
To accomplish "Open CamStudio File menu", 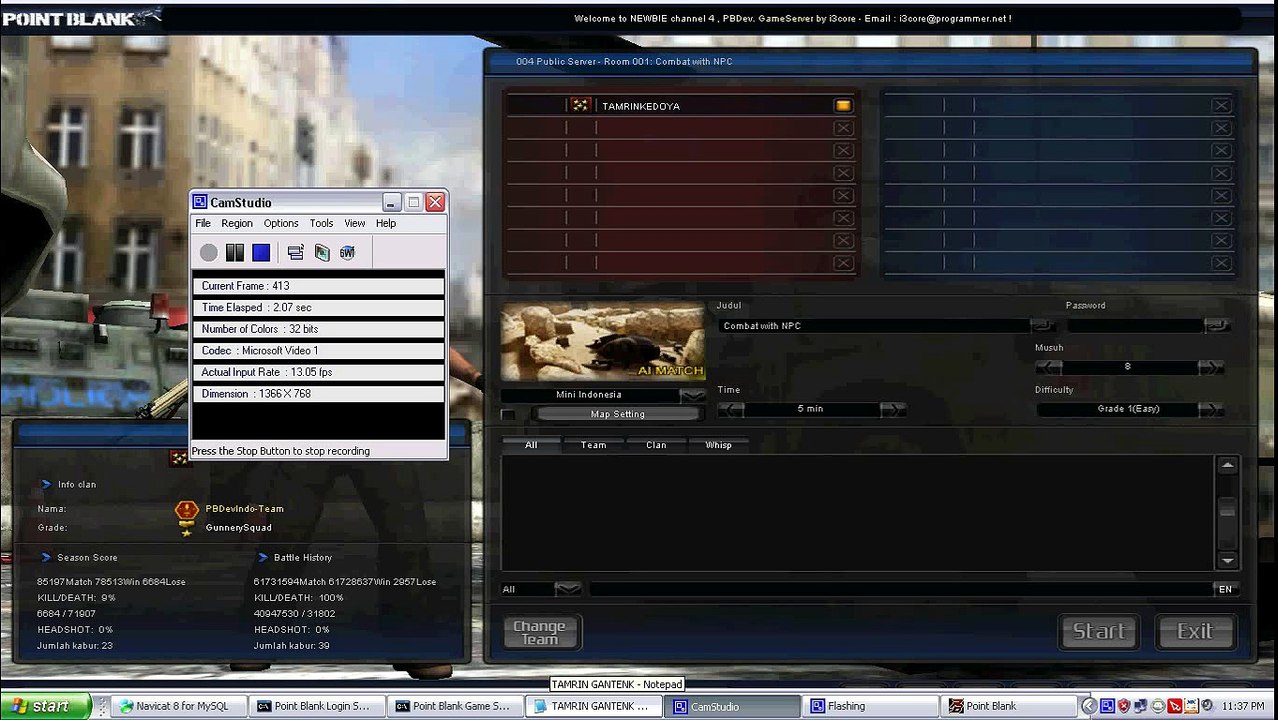I will coord(203,223).
